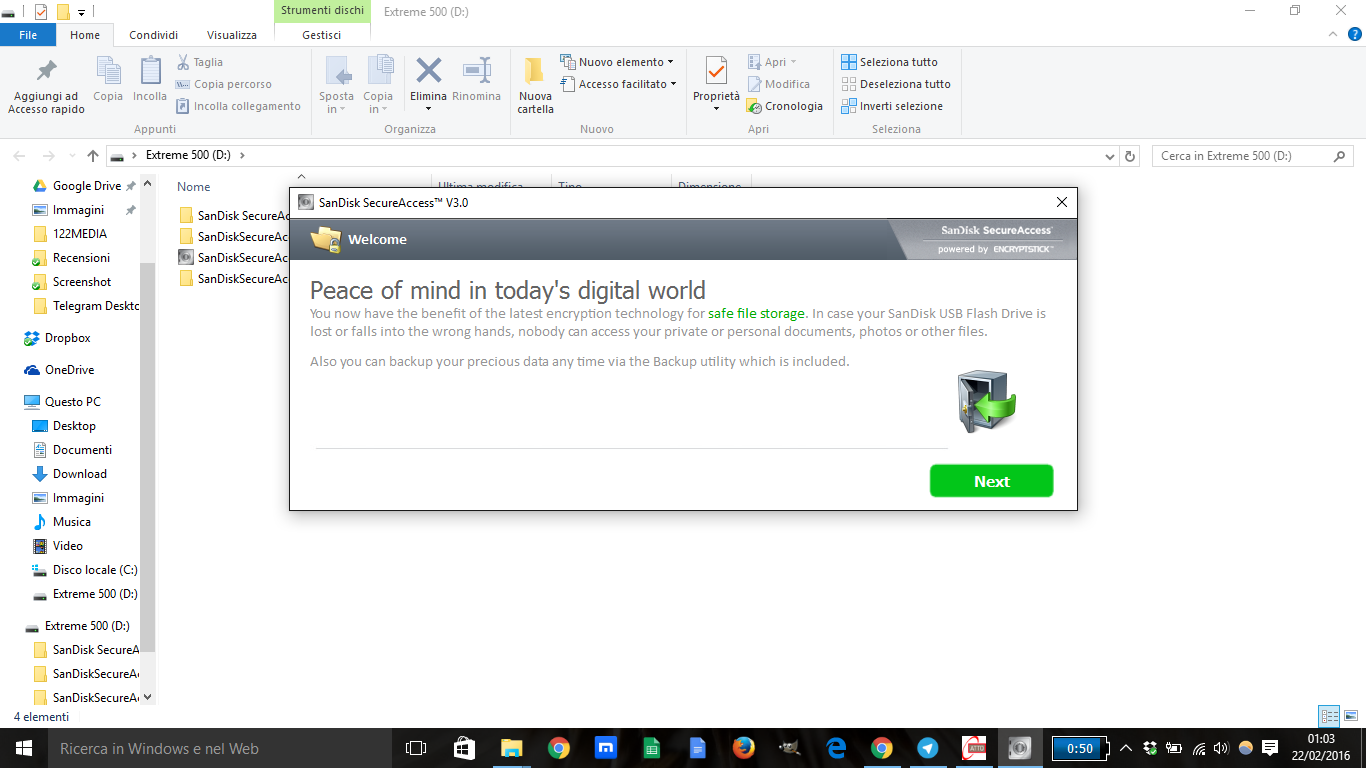1366x768 pixels.
Task: Click Deseleziona tutto
Action: coord(896,84)
